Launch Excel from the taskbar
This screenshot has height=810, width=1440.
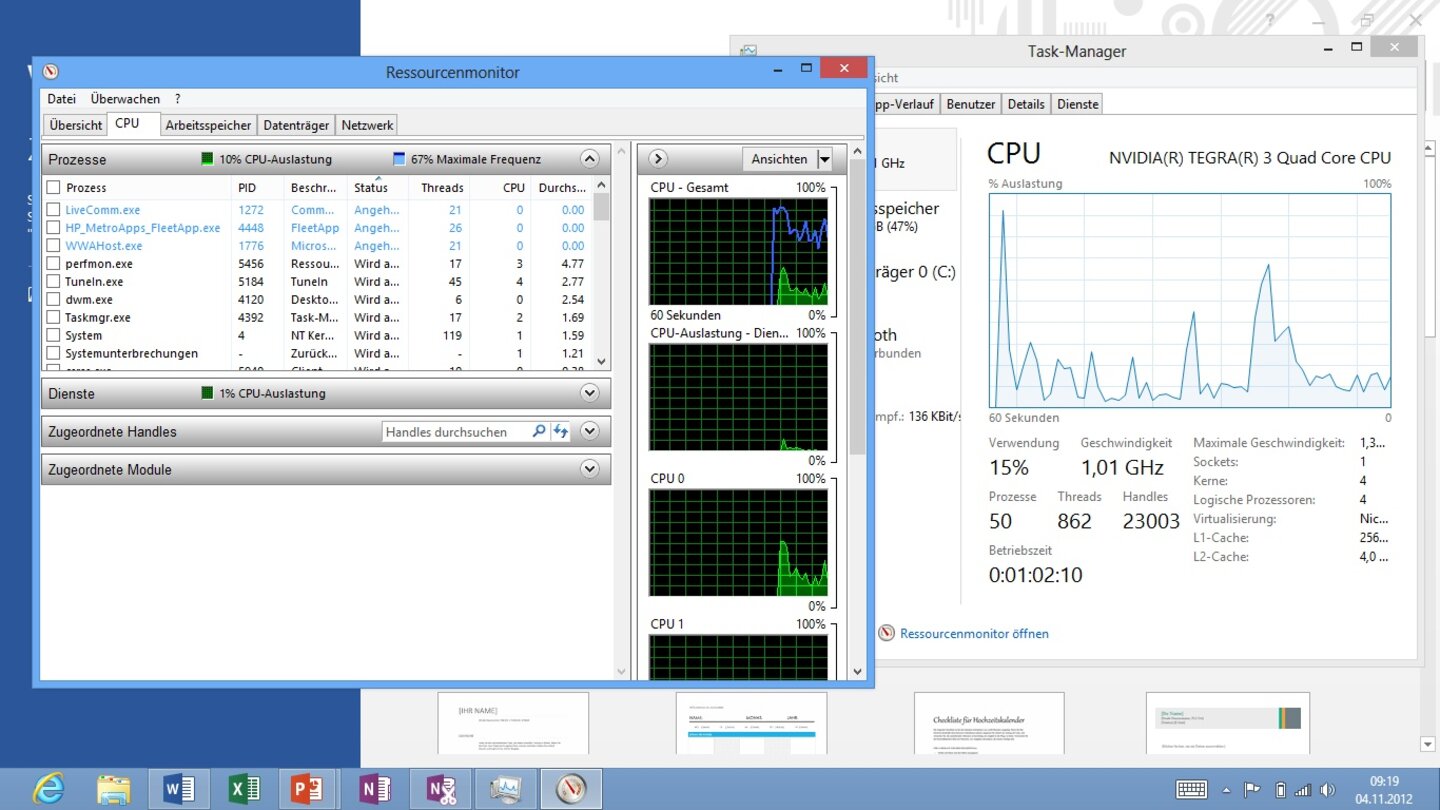click(244, 789)
